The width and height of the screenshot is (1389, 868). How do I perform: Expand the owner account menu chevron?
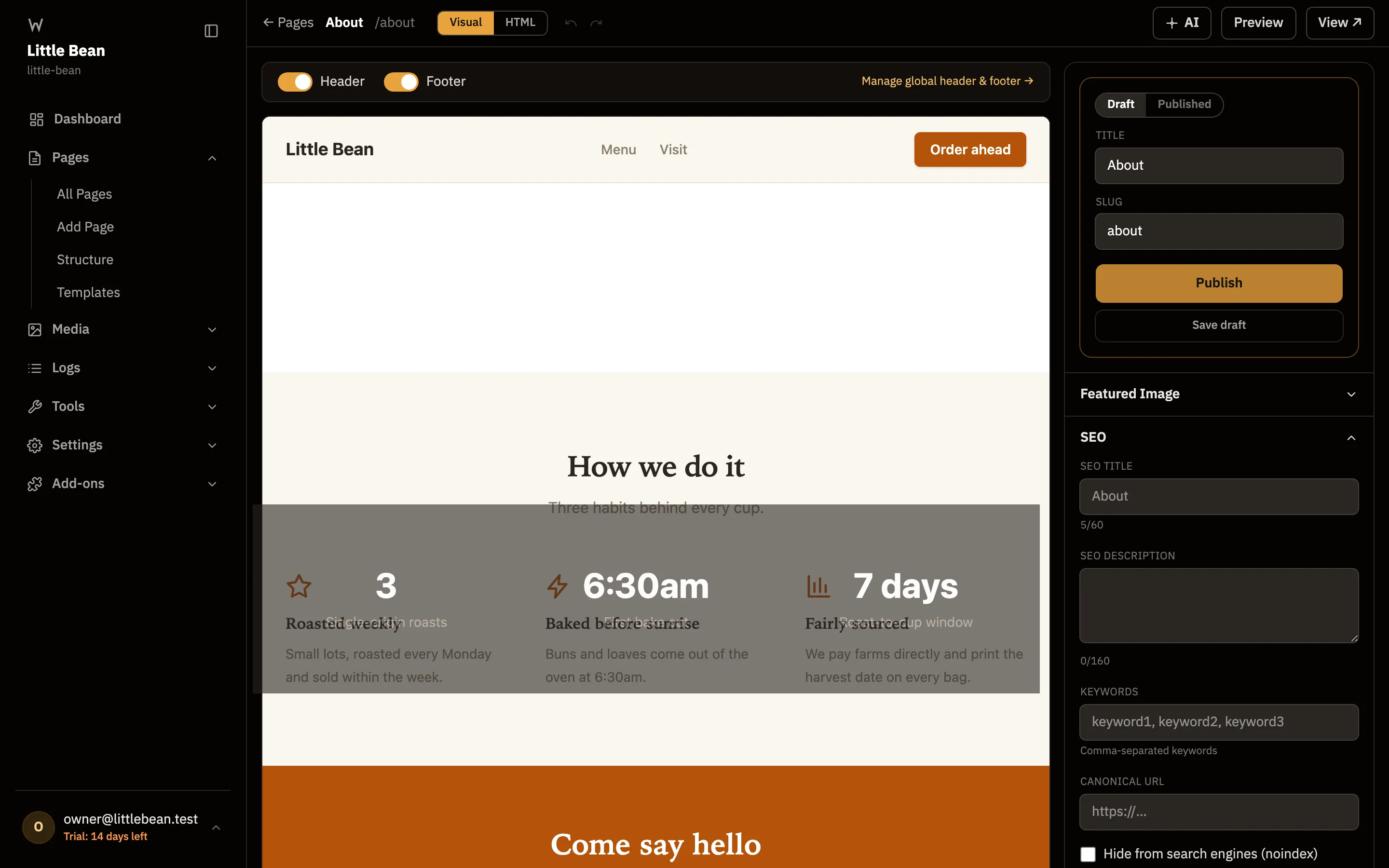point(217,827)
